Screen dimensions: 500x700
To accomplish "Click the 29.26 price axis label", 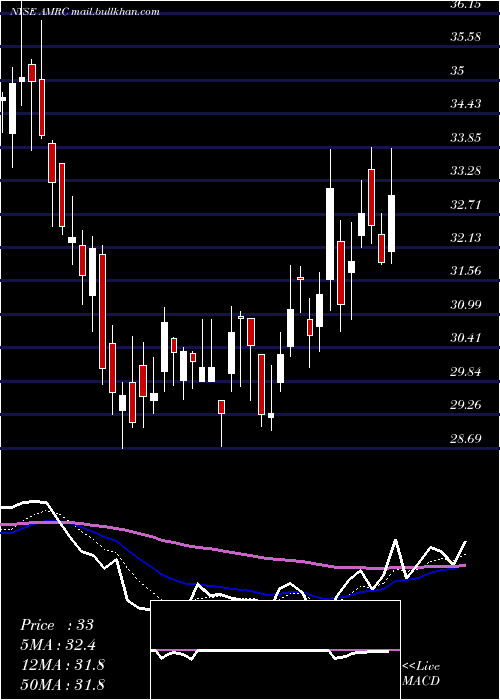I will coord(465,405).
